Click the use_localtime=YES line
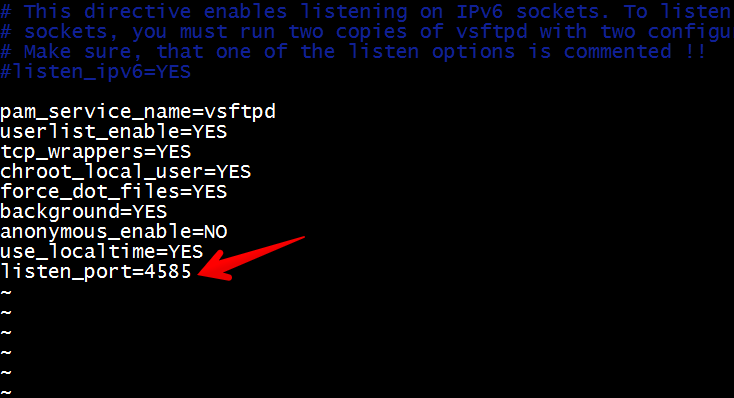734x398 pixels. pos(101,252)
